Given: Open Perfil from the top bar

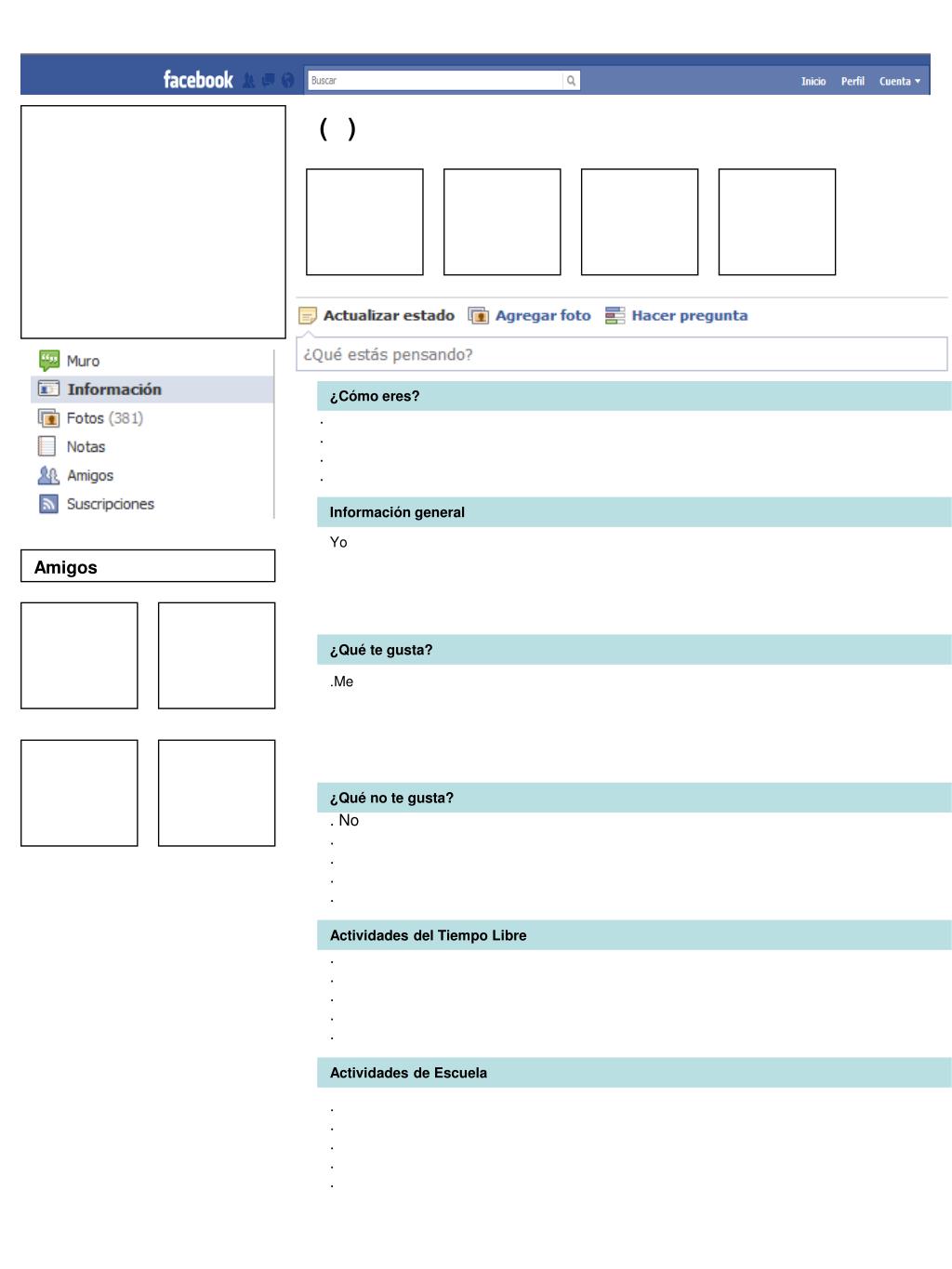Looking at the screenshot, I should [x=853, y=82].
